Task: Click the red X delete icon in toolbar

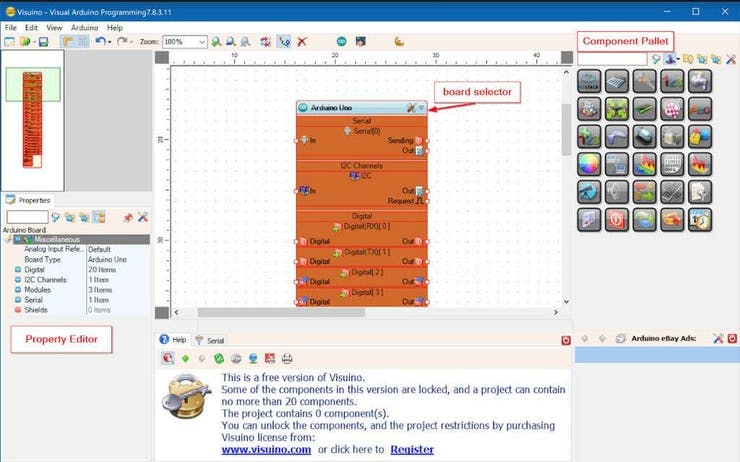Action: pyautogui.click(x=302, y=42)
